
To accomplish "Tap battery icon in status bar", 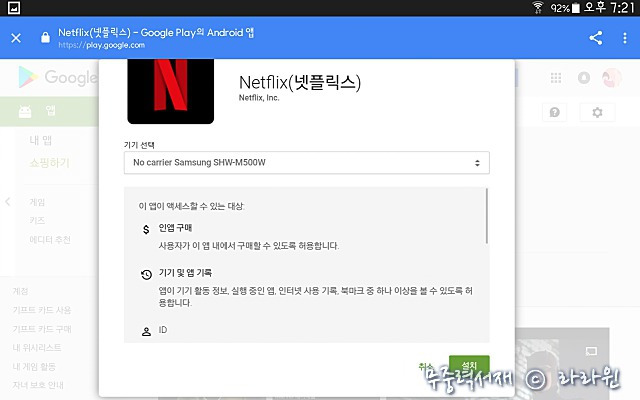I will (x=576, y=8).
